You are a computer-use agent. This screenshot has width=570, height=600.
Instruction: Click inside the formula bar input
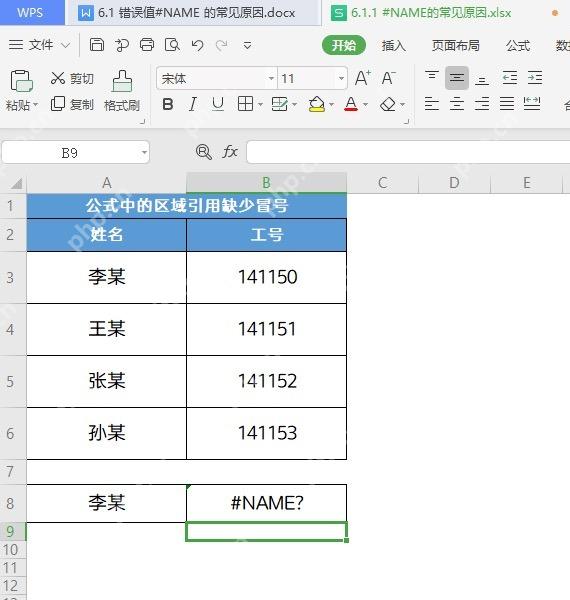408,152
